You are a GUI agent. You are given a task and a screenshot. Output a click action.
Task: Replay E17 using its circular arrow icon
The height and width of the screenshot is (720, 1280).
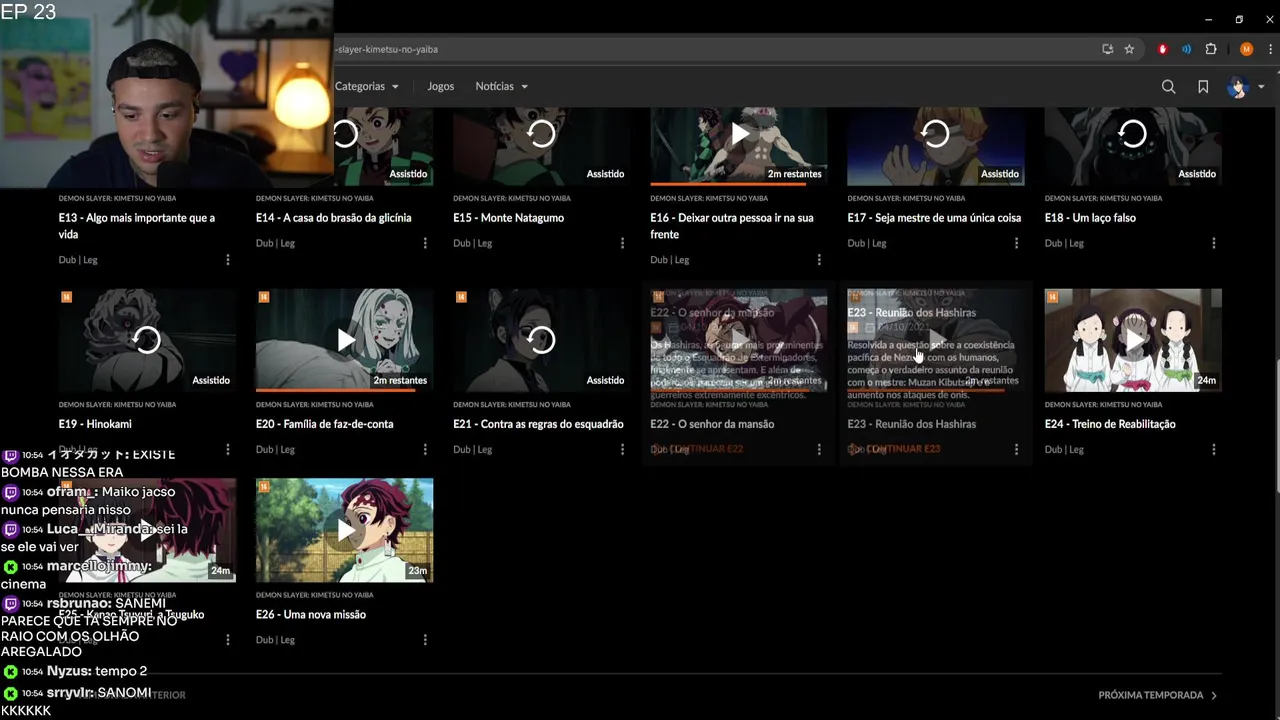click(x=935, y=134)
